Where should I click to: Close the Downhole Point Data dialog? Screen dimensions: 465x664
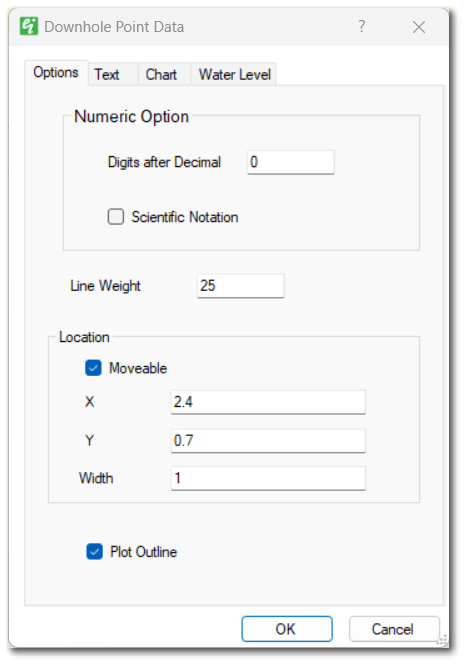[418, 27]
